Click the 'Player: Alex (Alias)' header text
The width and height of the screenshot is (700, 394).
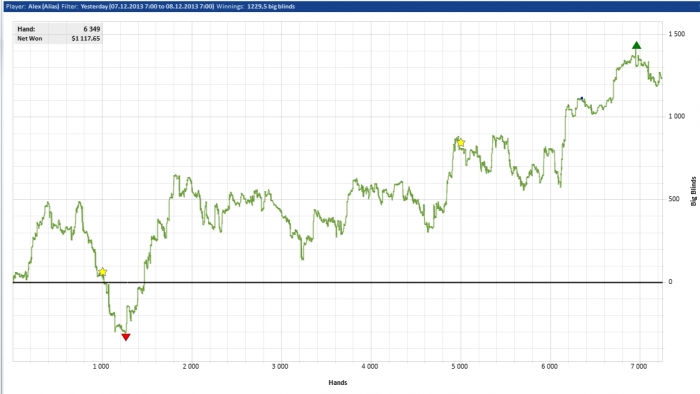pos(32,6)
